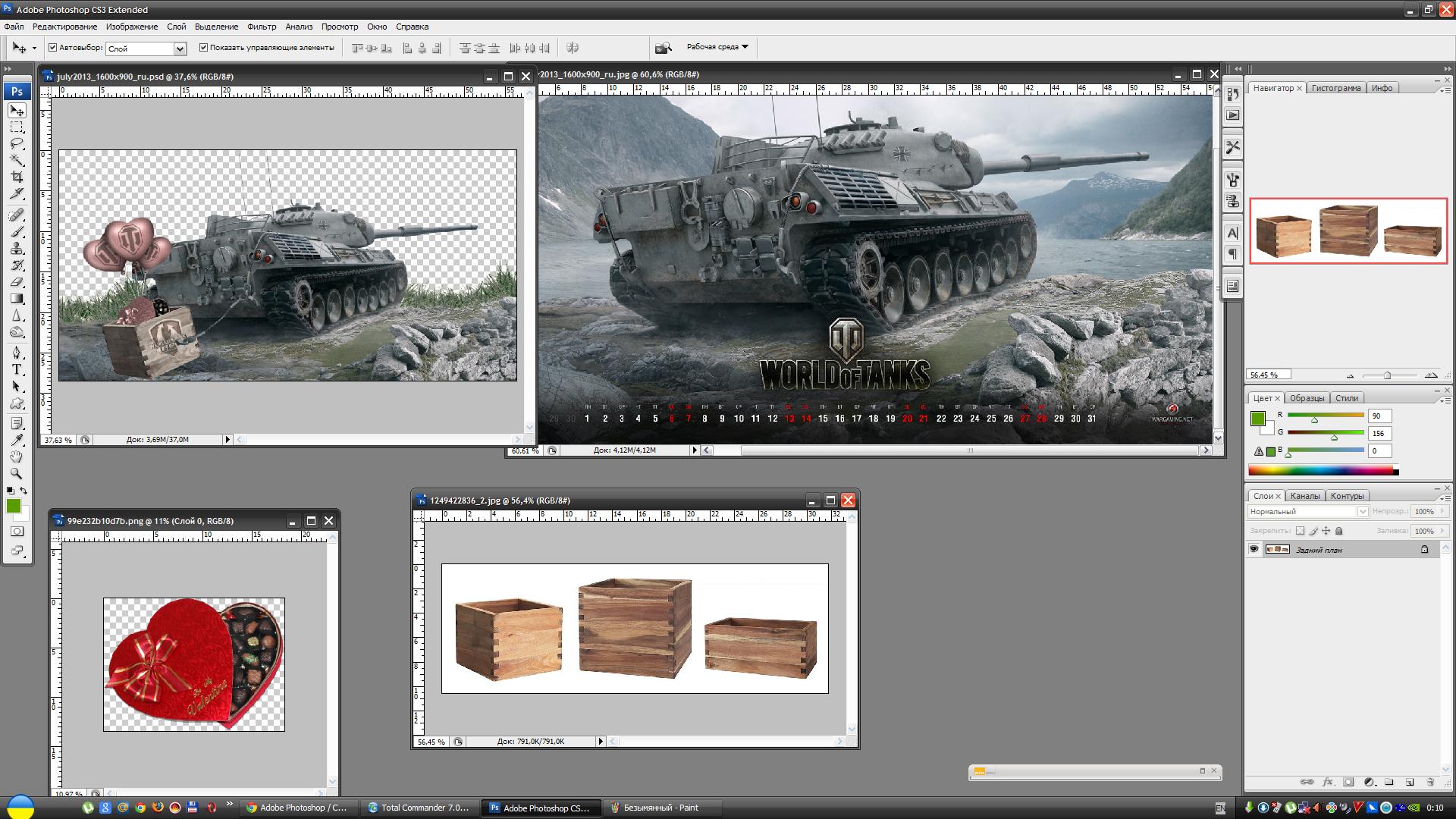
Task: Select the Clone Stamp tool
Action: pyautogui.click(x=17, y=249)
